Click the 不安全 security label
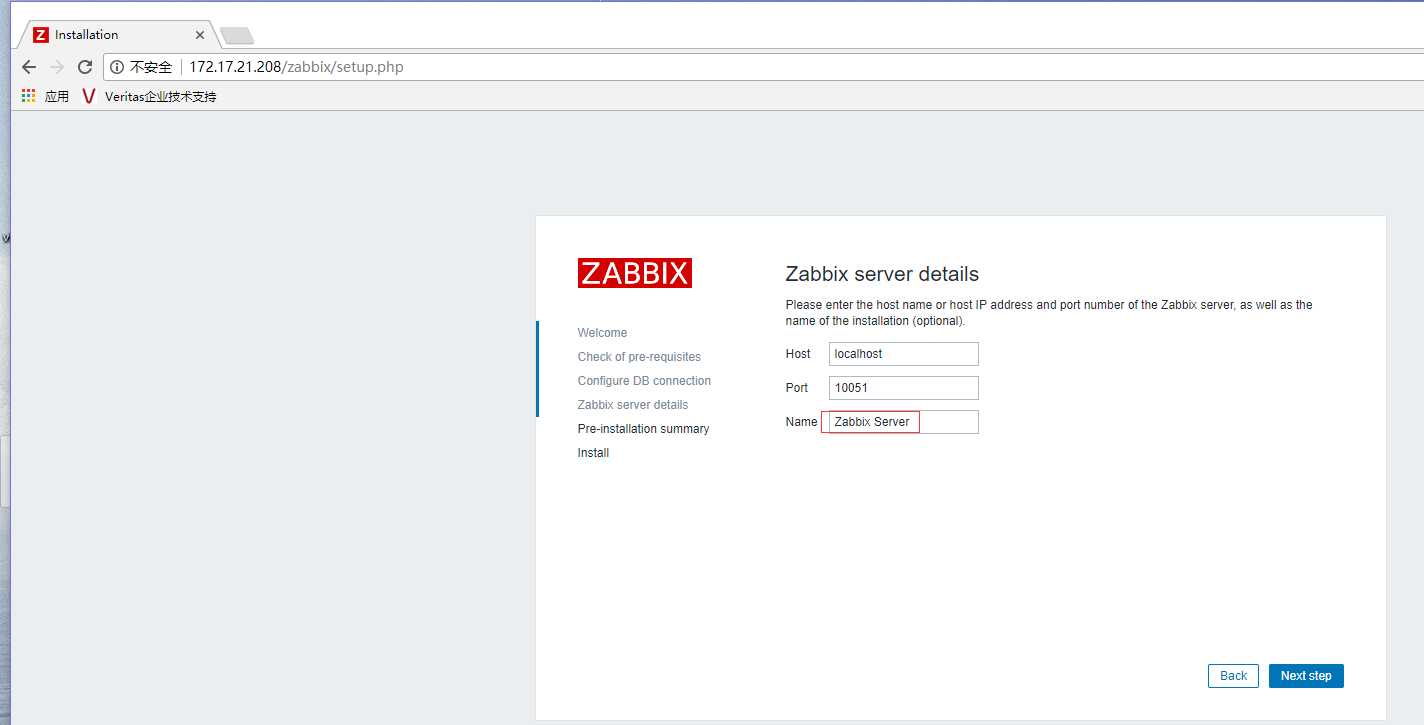 pyautogui.click(x=151, y=67)
